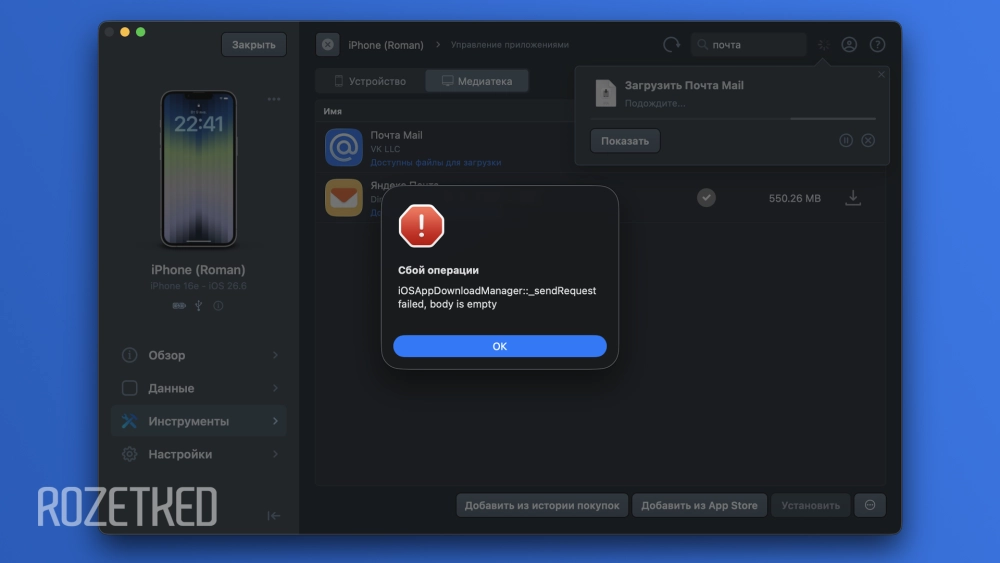Click the Установить button
Viewport: 1000px width, 563px height.
811,506
